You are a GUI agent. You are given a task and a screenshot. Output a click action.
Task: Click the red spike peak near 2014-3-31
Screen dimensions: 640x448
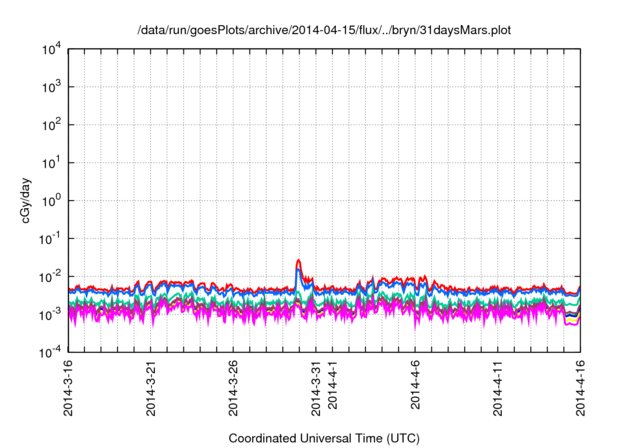298,261
